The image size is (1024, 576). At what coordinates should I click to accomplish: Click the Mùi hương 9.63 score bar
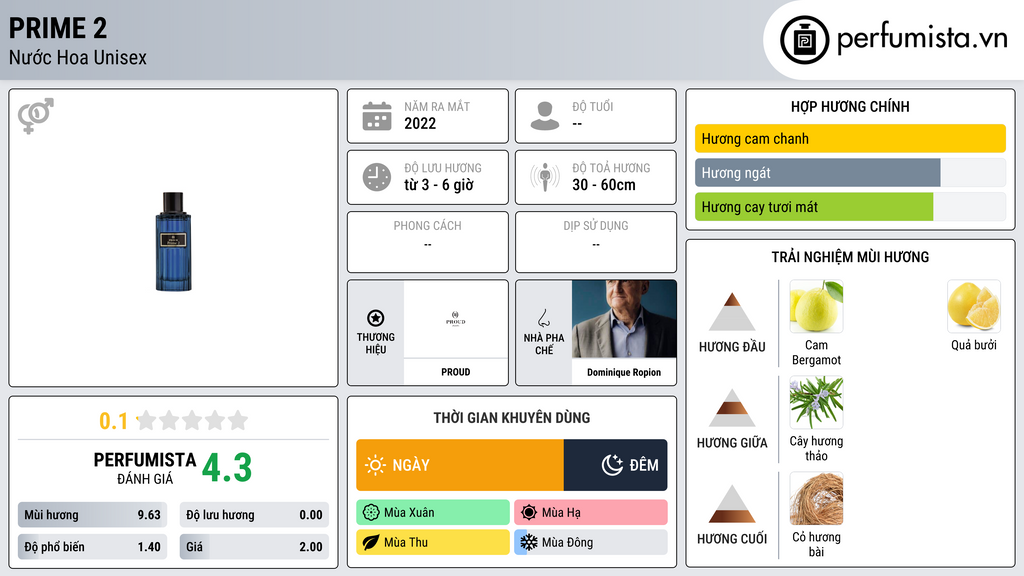(93, 515)
